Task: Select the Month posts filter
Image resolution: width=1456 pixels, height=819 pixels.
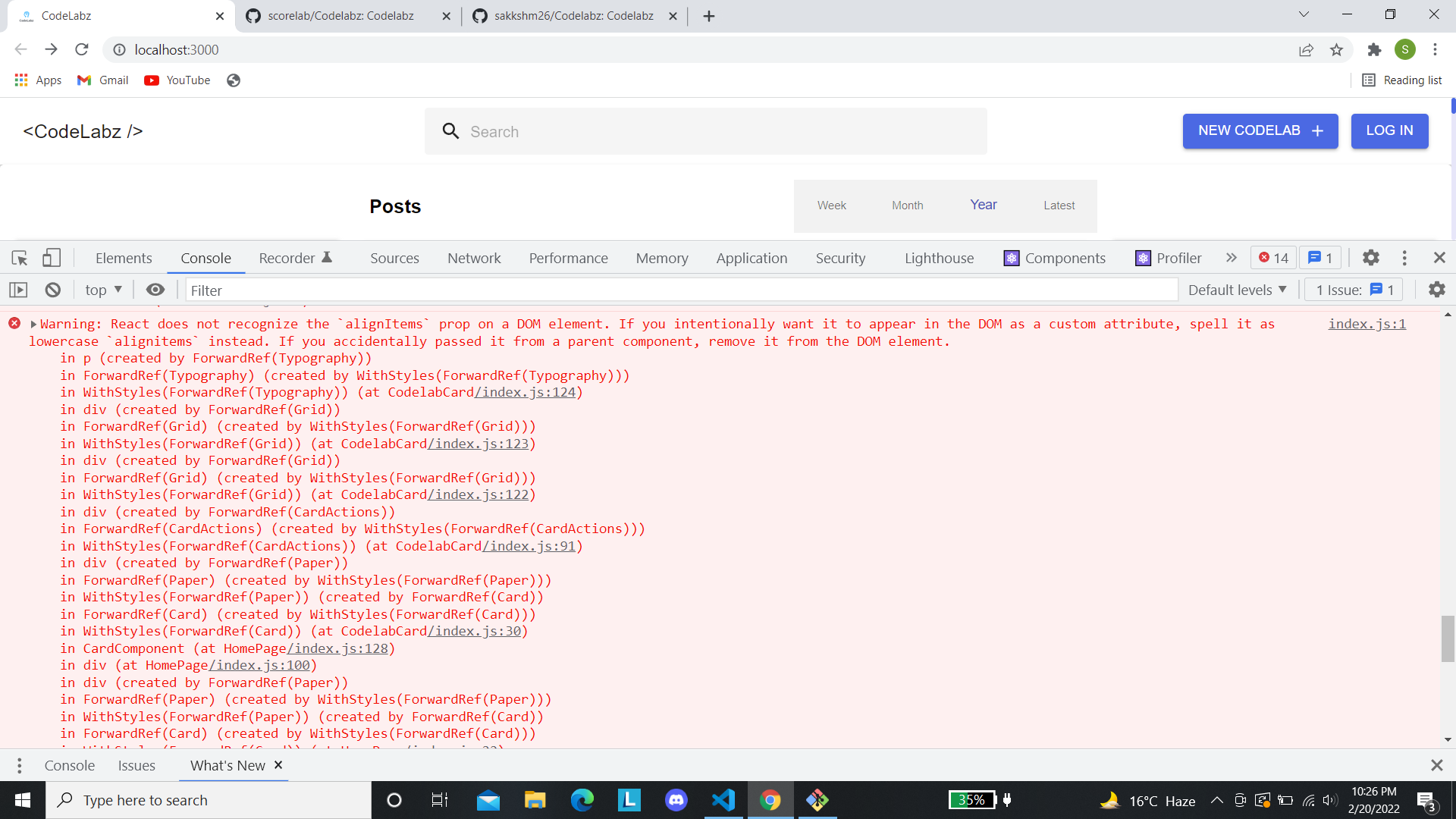Action: tap(907, 205)
